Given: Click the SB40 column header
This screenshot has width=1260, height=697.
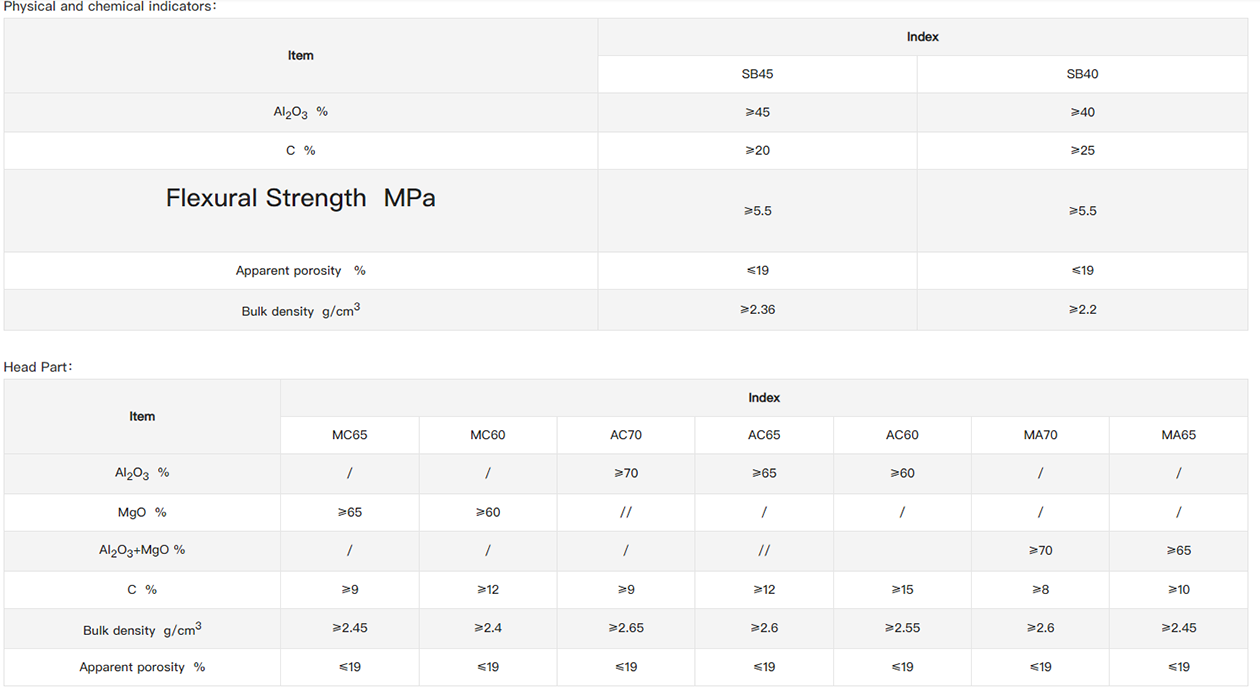Looking at the screenshot, I should [1082, 74].
